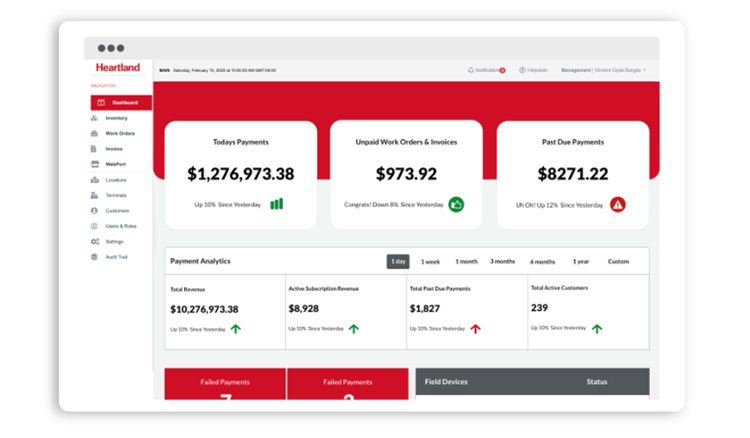Click the Inventory icon in sidebar

(95, 118)
